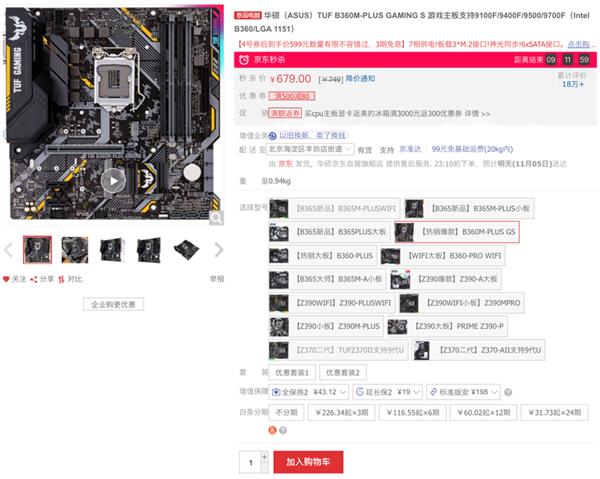Open the 全保换2 ¥43.12 warranty dropdown
The image size is (600, 479).
point(308,392)
